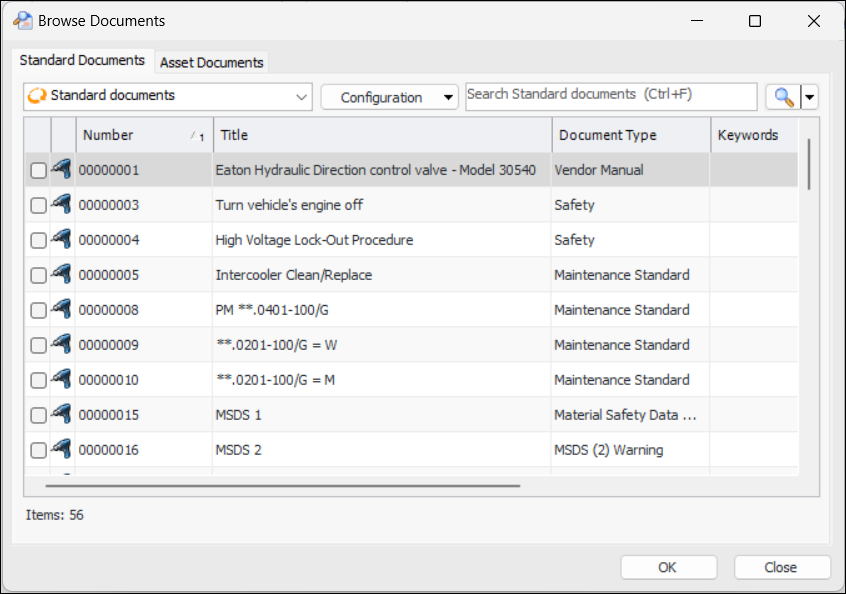Screen dimensions: 846x594
Task: Check the box for document 00000003
Action: (38, 206)
